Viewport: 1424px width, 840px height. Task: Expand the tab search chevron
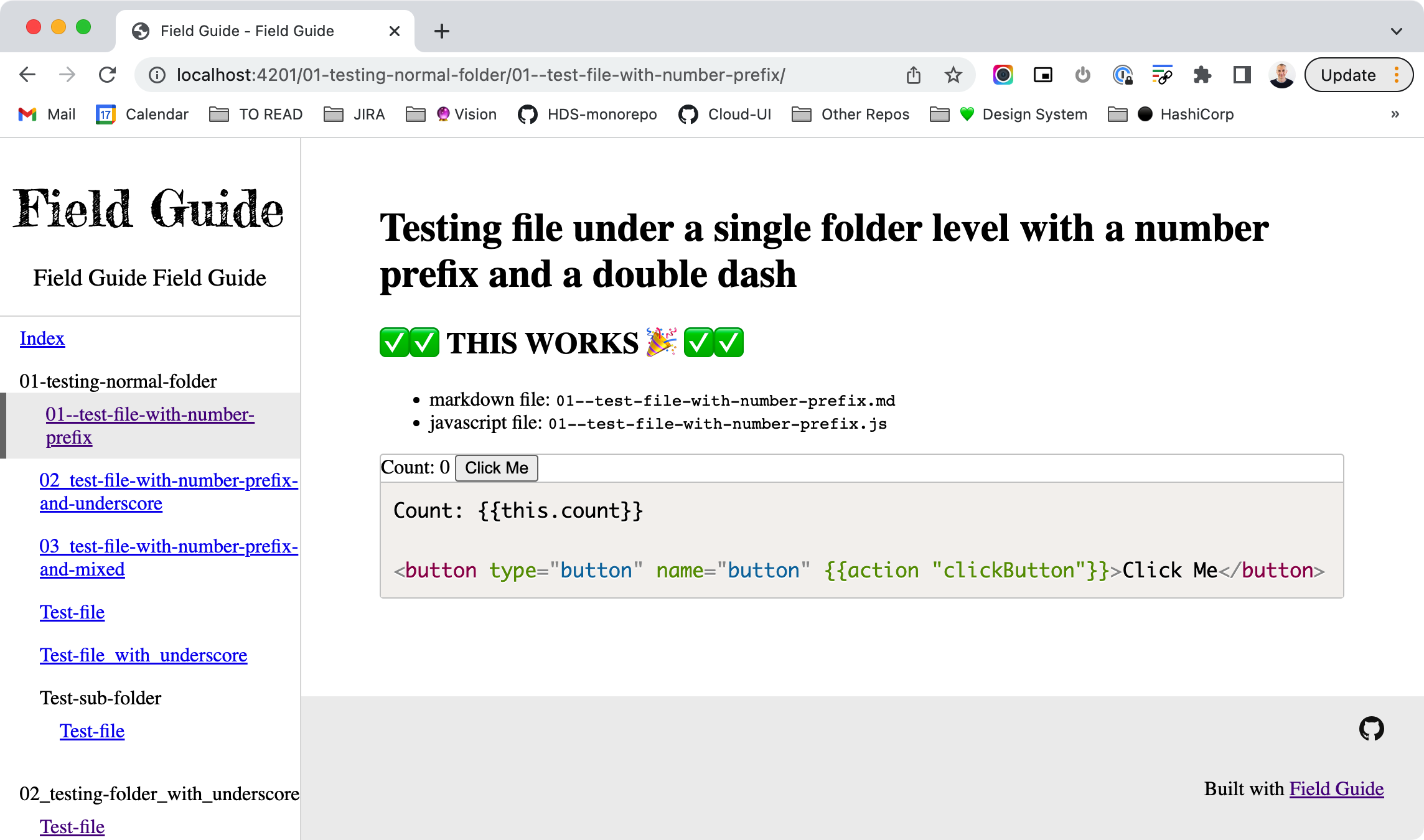1397,31
